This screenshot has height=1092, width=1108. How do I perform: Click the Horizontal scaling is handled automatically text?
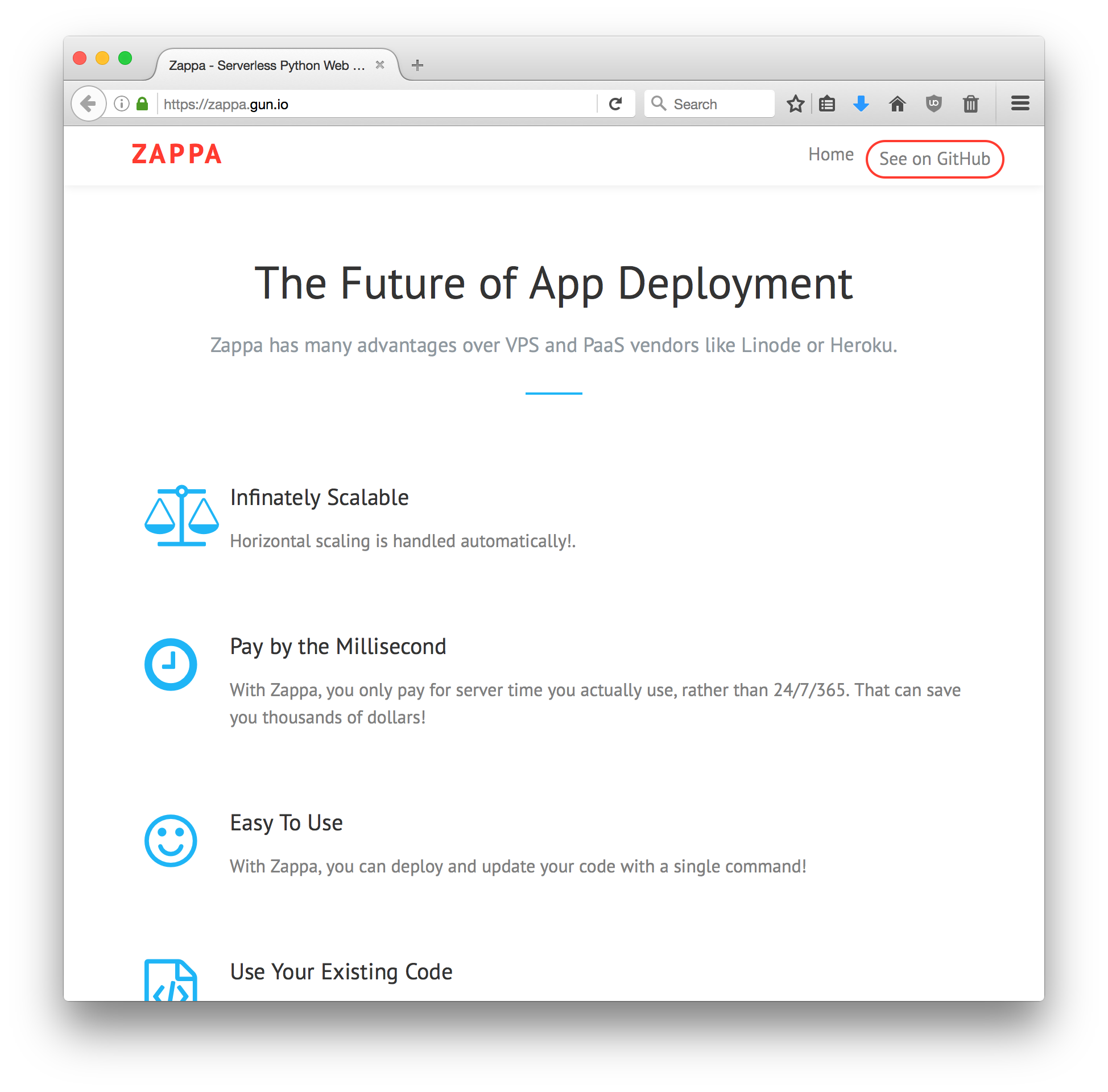point(403,541)
